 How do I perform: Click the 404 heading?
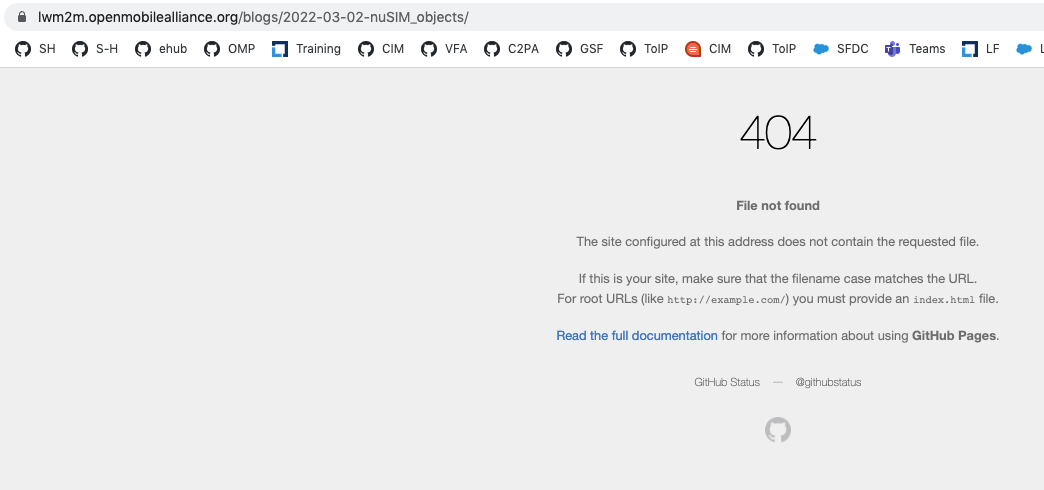pyautogui.click(x=778, y=132)
